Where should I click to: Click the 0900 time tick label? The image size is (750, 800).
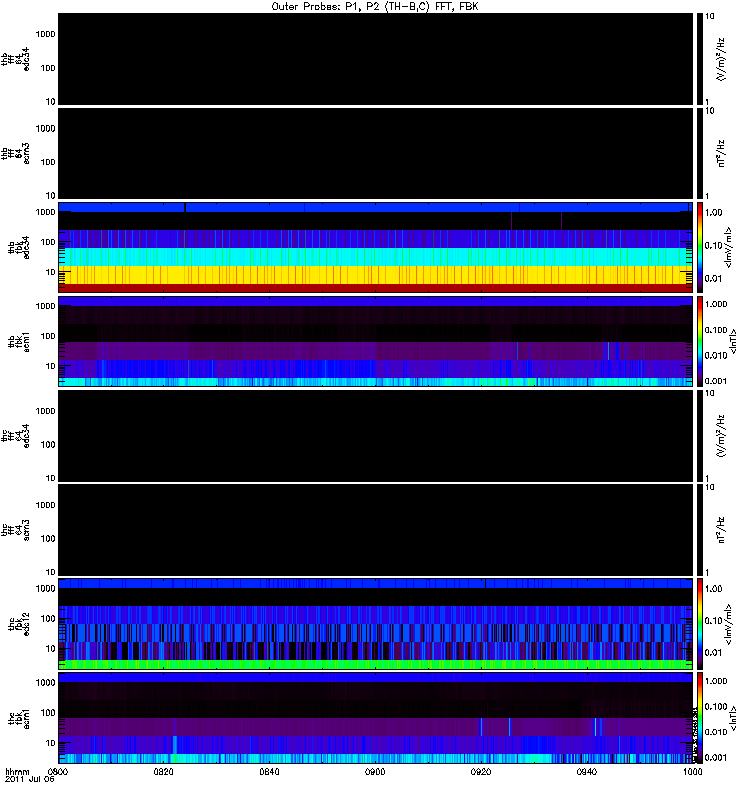(376, 773)
